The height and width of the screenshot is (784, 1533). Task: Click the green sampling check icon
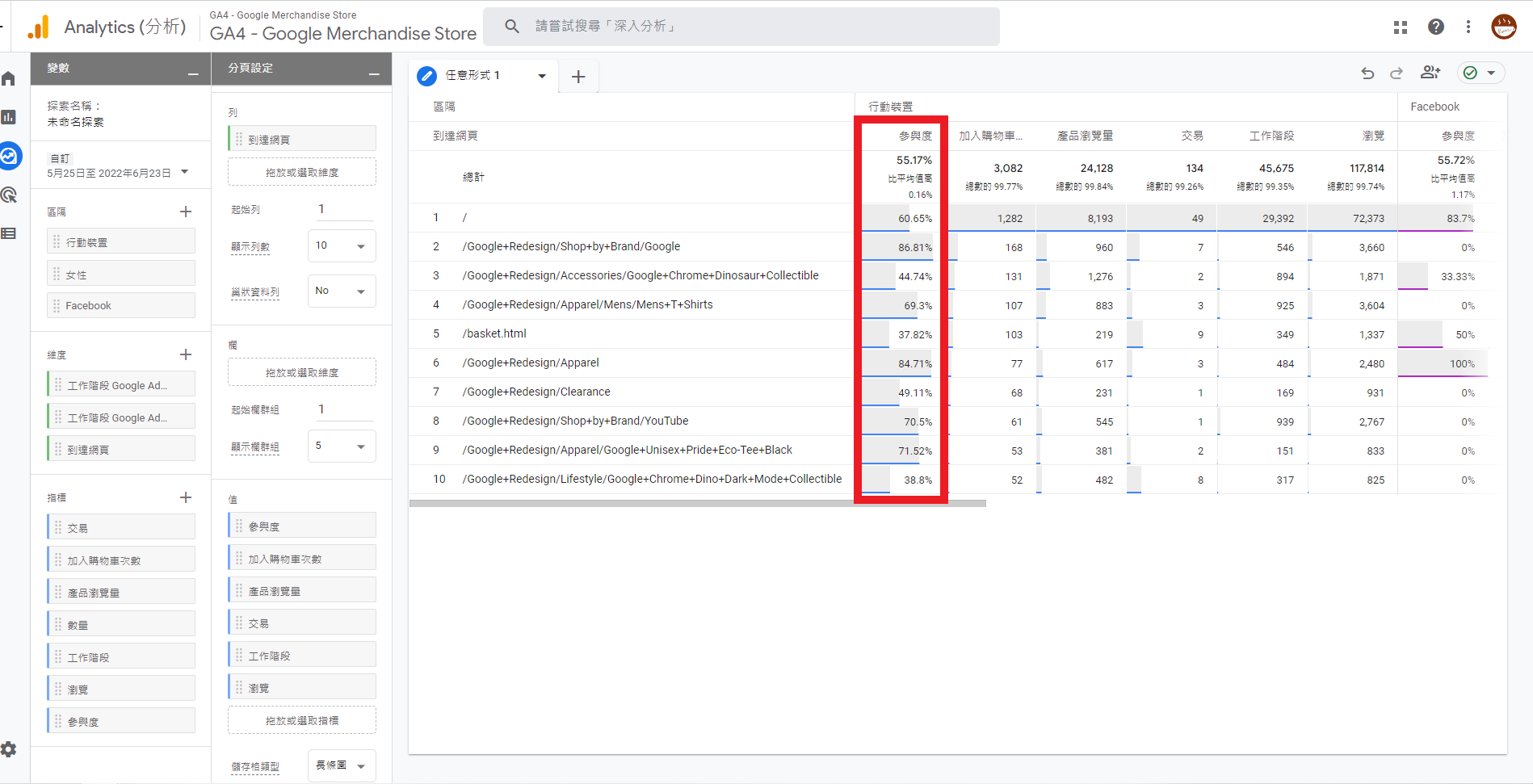coord(1471,73)
